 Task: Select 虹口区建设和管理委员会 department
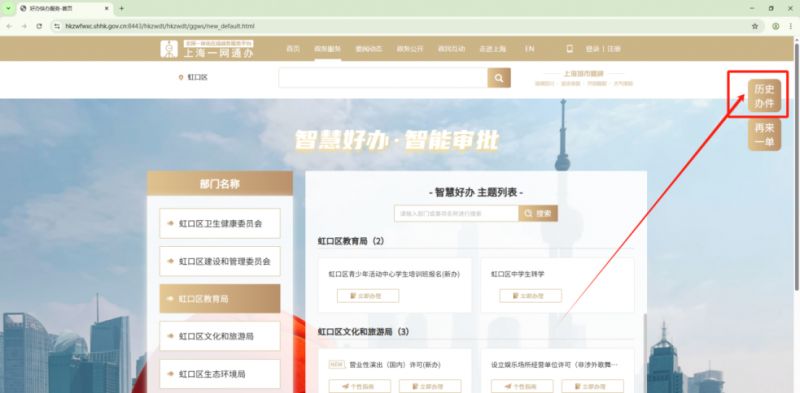[220, 261]
